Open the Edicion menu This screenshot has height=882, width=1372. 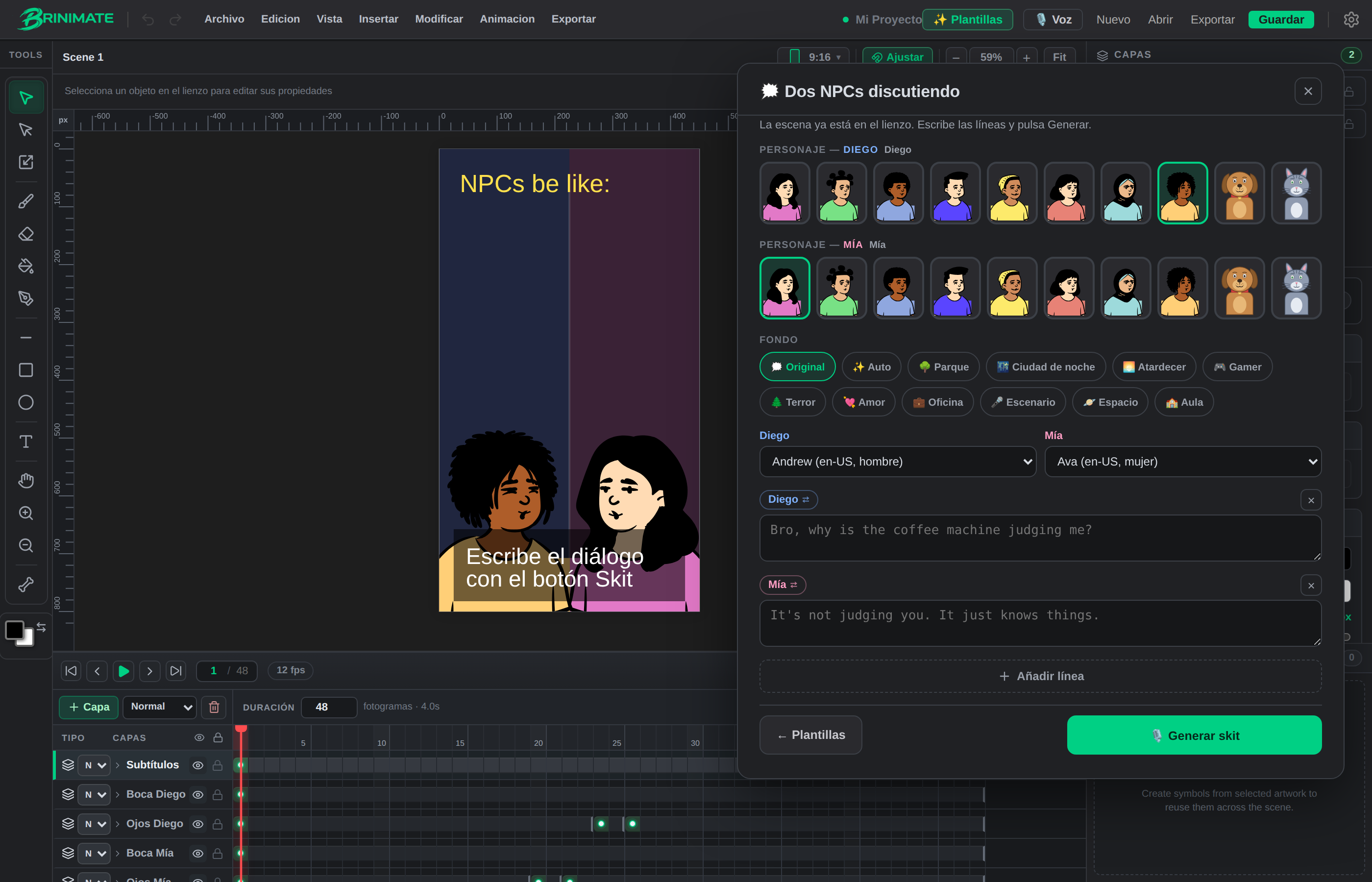[281, 19]
